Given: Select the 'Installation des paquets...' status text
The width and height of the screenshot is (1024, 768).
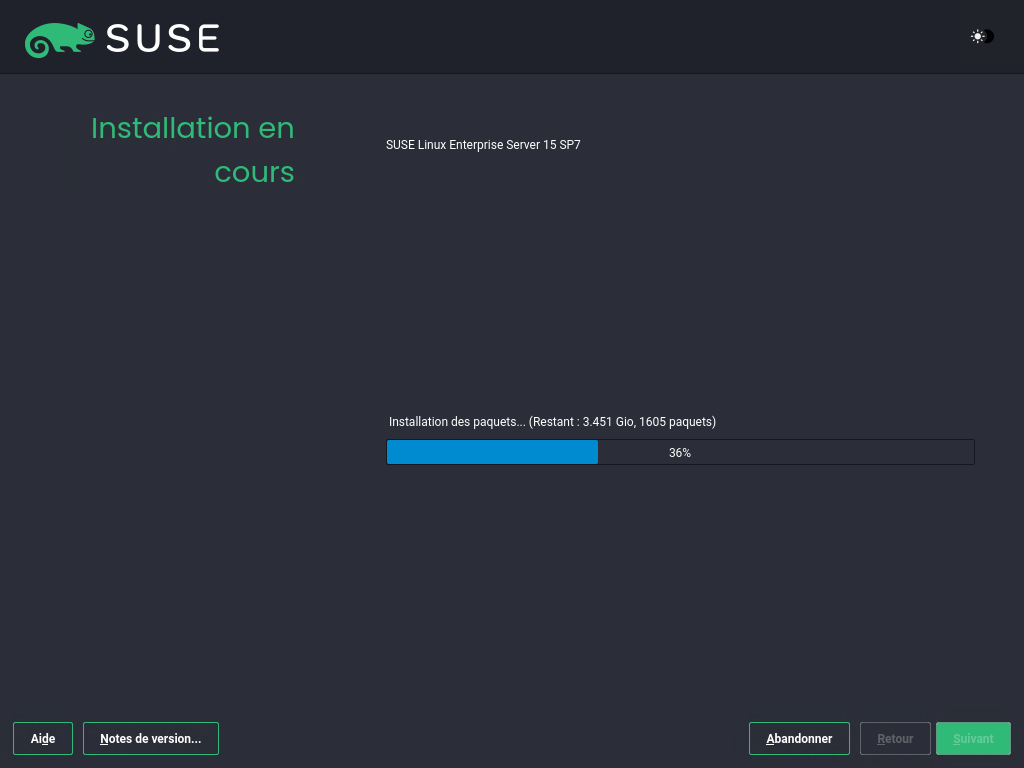Looking at the screenshot, I should (x=552, y=422).
